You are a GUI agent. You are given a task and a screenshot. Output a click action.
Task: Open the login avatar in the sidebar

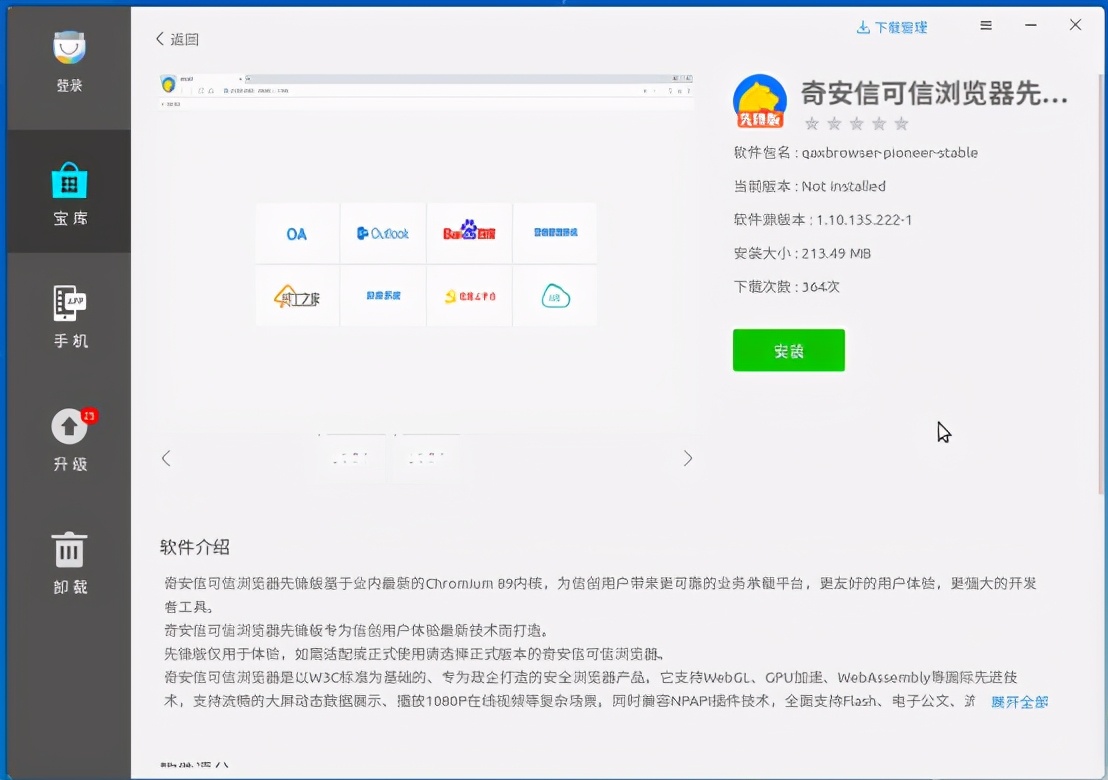69,48
